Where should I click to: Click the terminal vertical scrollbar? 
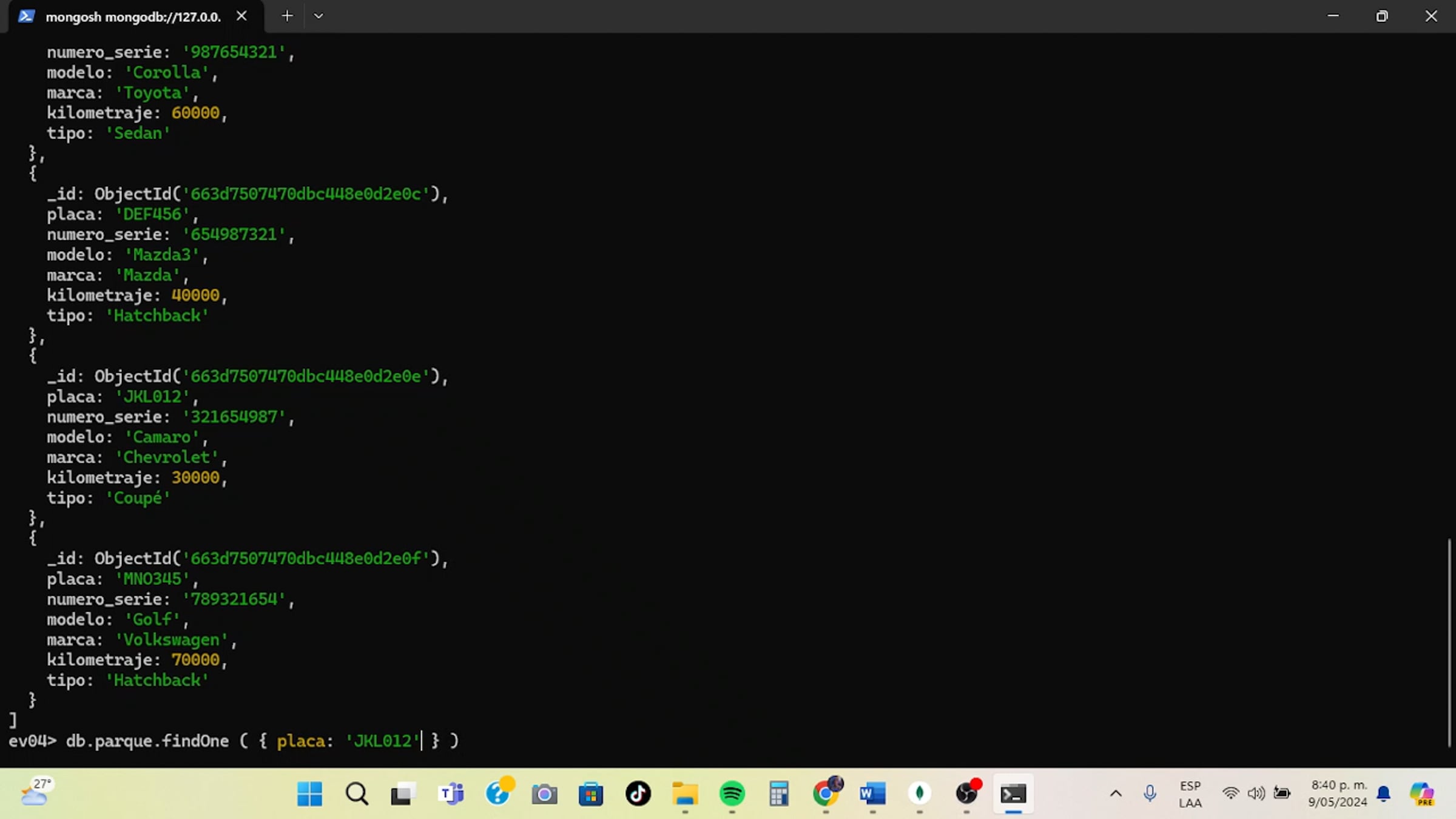tap(1449, 642)
